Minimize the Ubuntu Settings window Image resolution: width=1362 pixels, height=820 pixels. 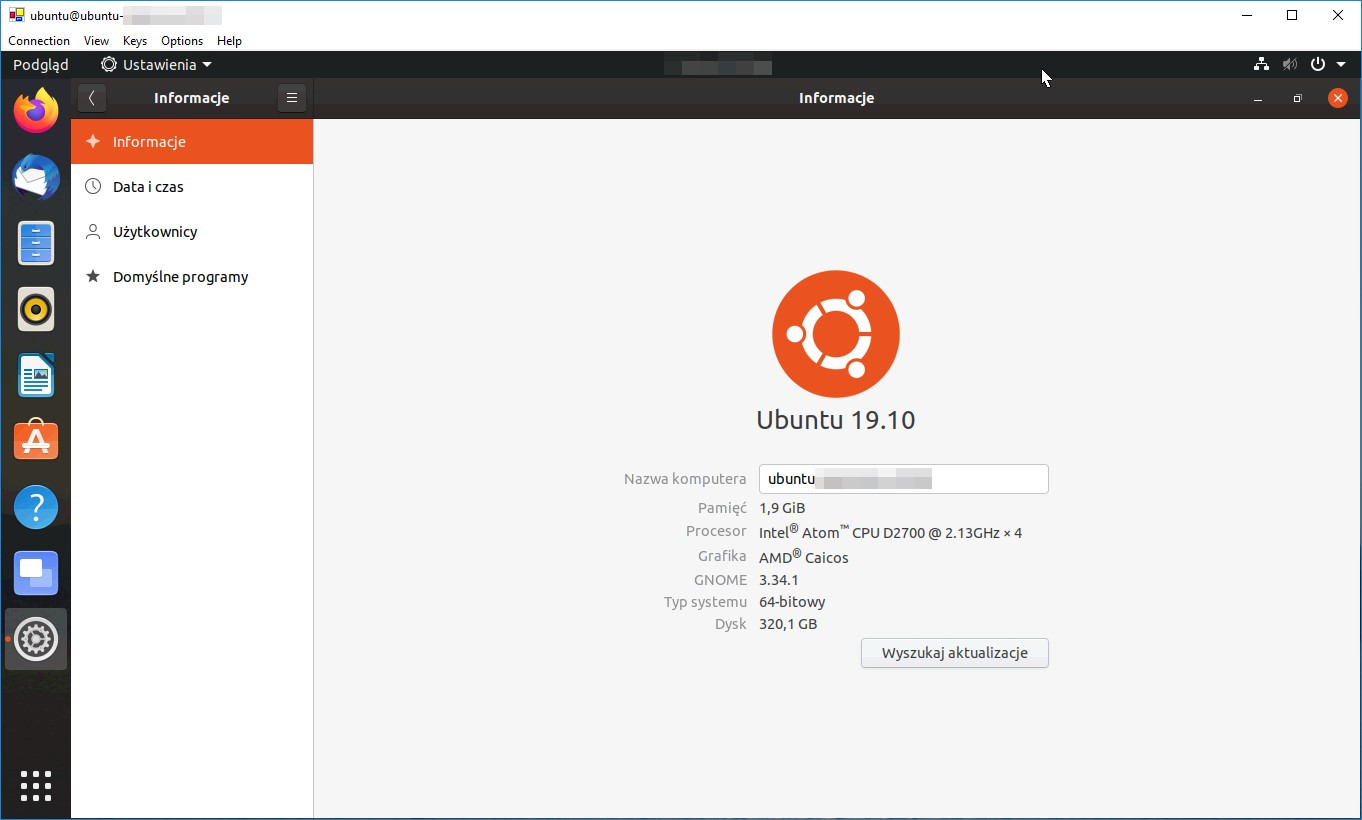pos(1258,98)
